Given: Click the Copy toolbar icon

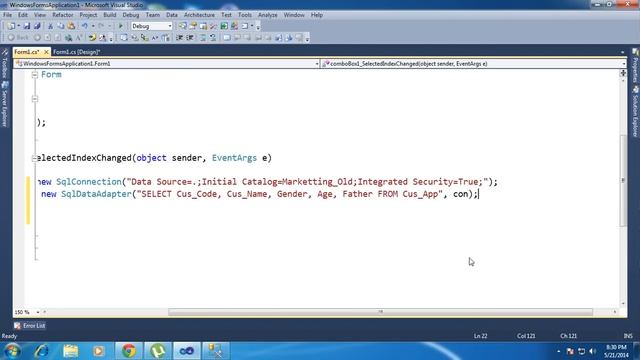Looking at the screenshot, I should click(60, 26).
